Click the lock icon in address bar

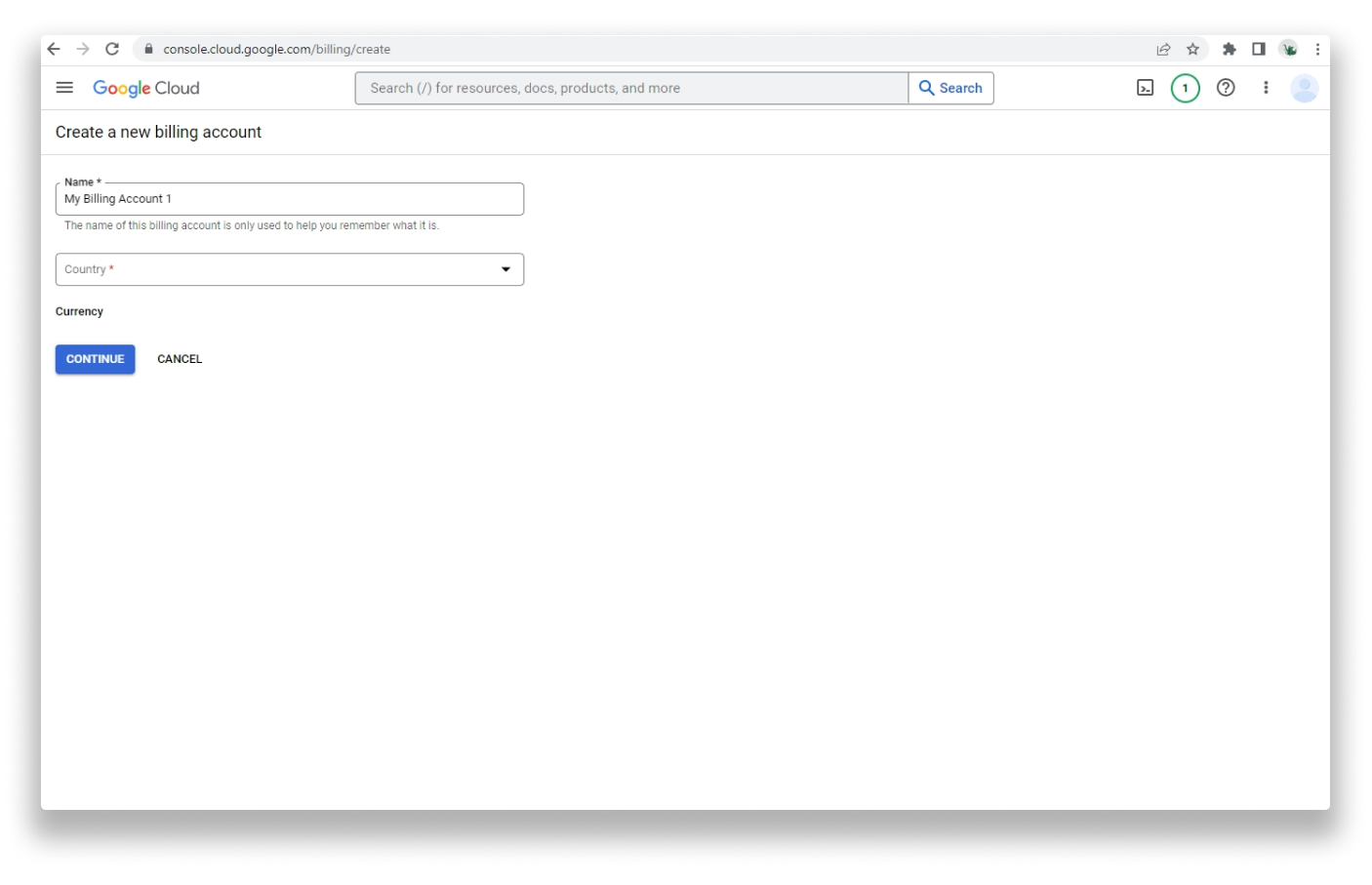click(148, 49)
